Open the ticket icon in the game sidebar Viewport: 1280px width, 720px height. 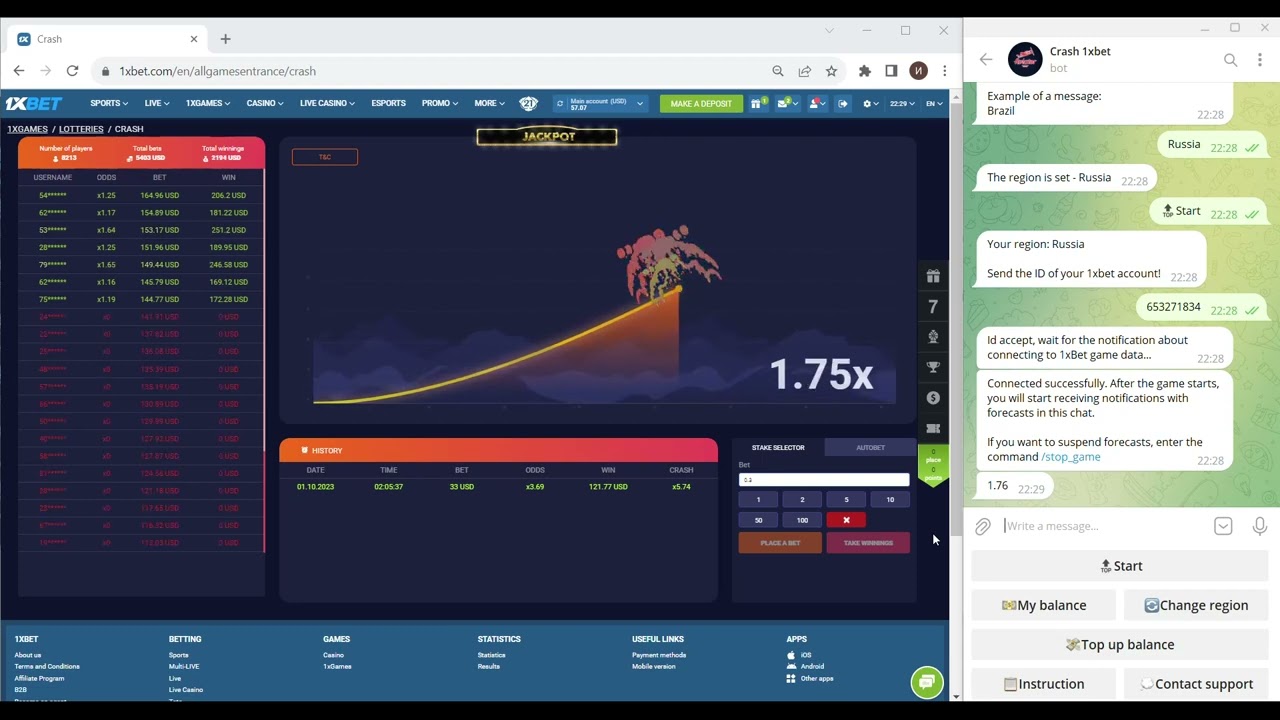coord(933,428)
